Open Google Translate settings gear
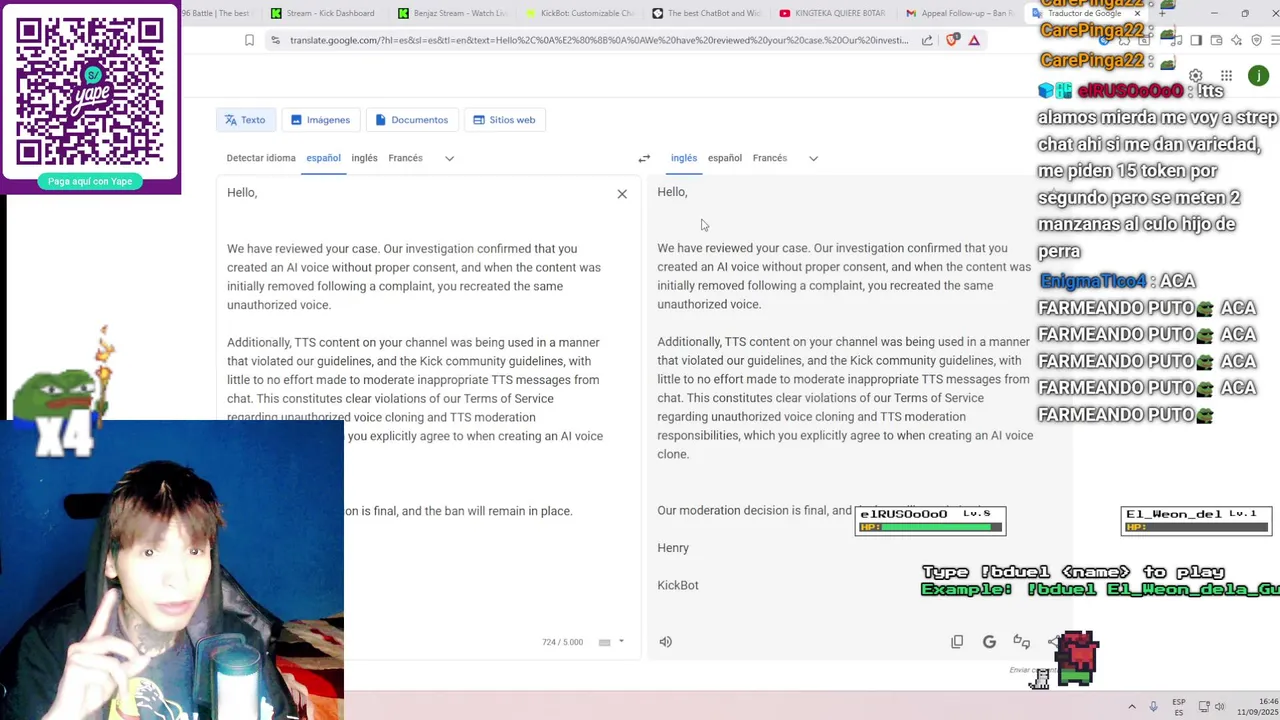Viewport: 1280px width, 720px height. click(x=1196, y=76)
